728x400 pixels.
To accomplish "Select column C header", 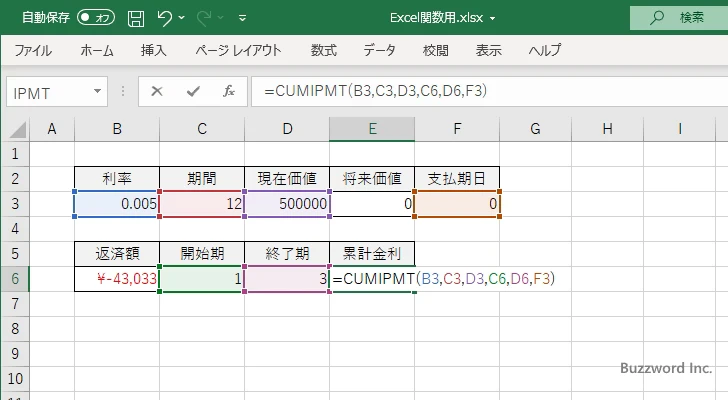I will click(202, 129).
